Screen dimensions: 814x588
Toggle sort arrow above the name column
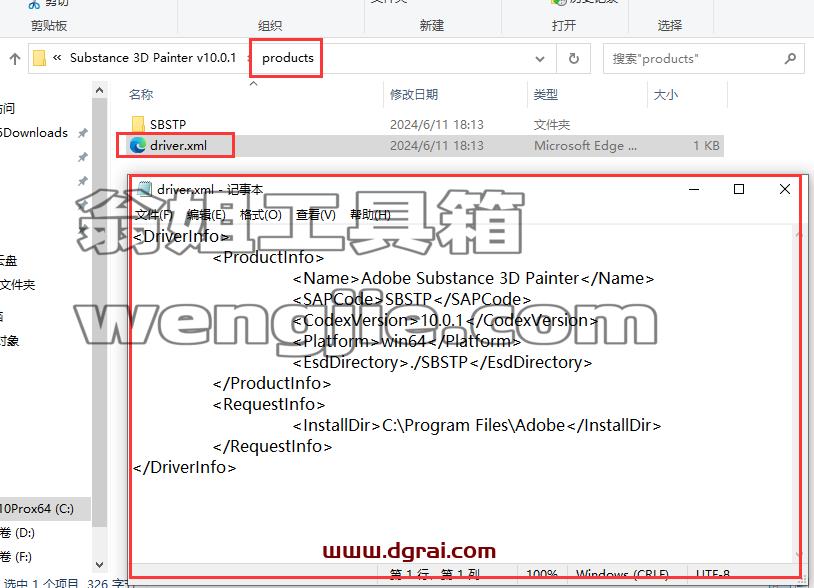coord(253,83)
